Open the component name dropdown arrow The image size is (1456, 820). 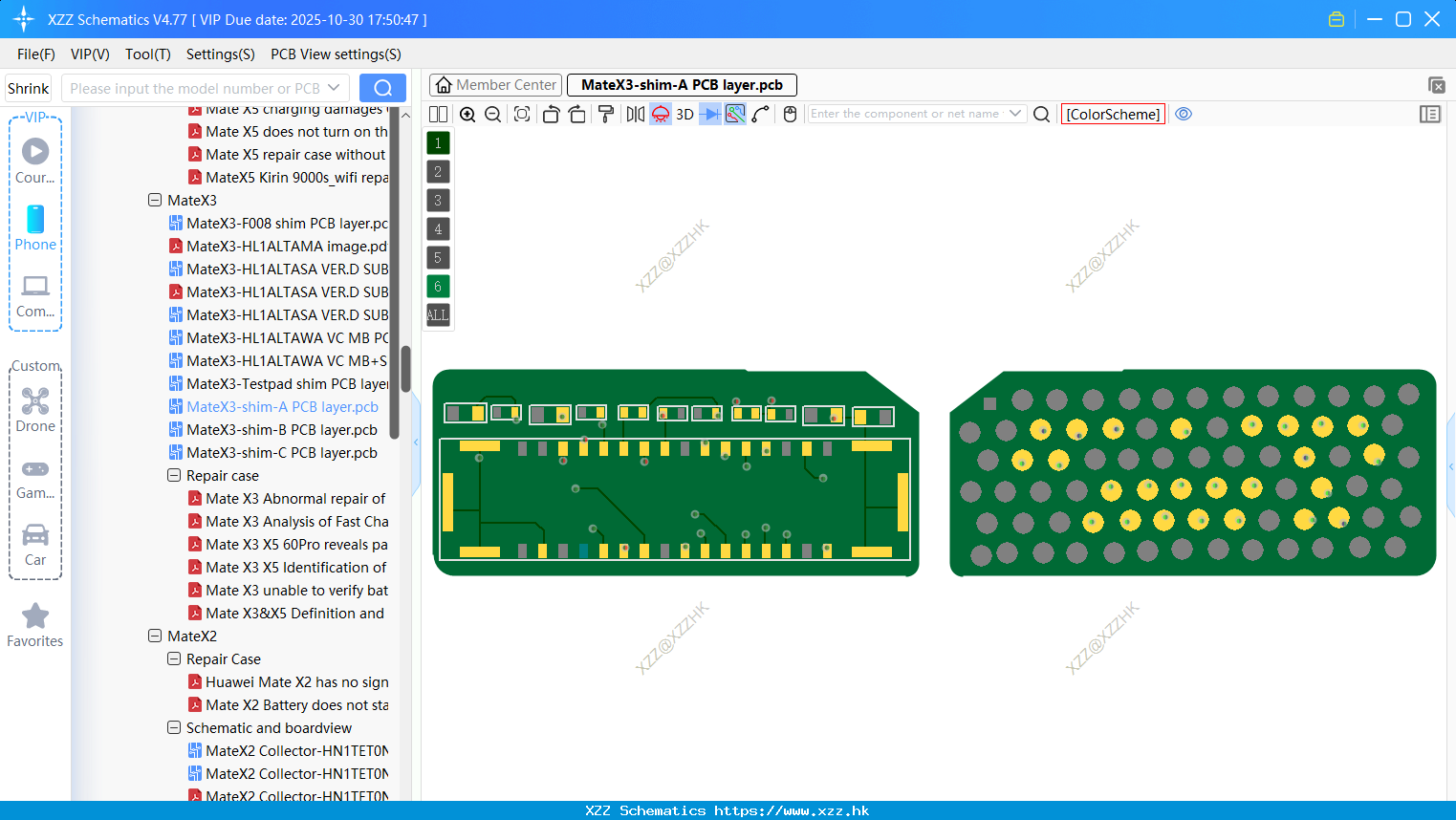pyautogui.click(x=1015, y=114)
